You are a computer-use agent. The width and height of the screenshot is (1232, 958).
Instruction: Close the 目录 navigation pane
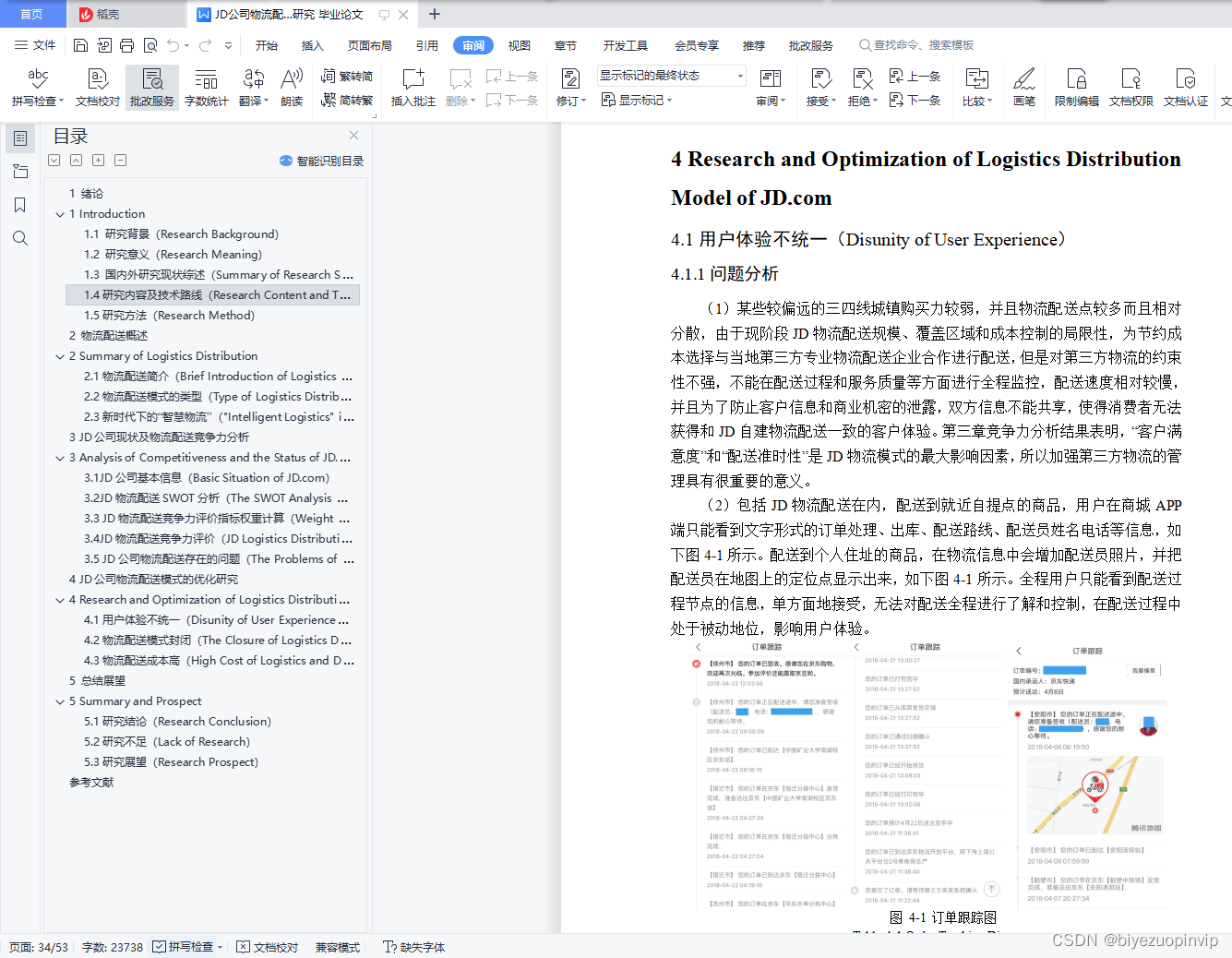coord(353,135)
